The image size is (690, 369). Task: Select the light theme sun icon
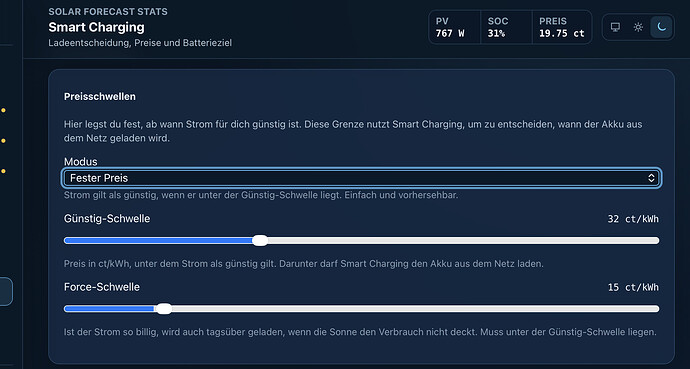638,27
